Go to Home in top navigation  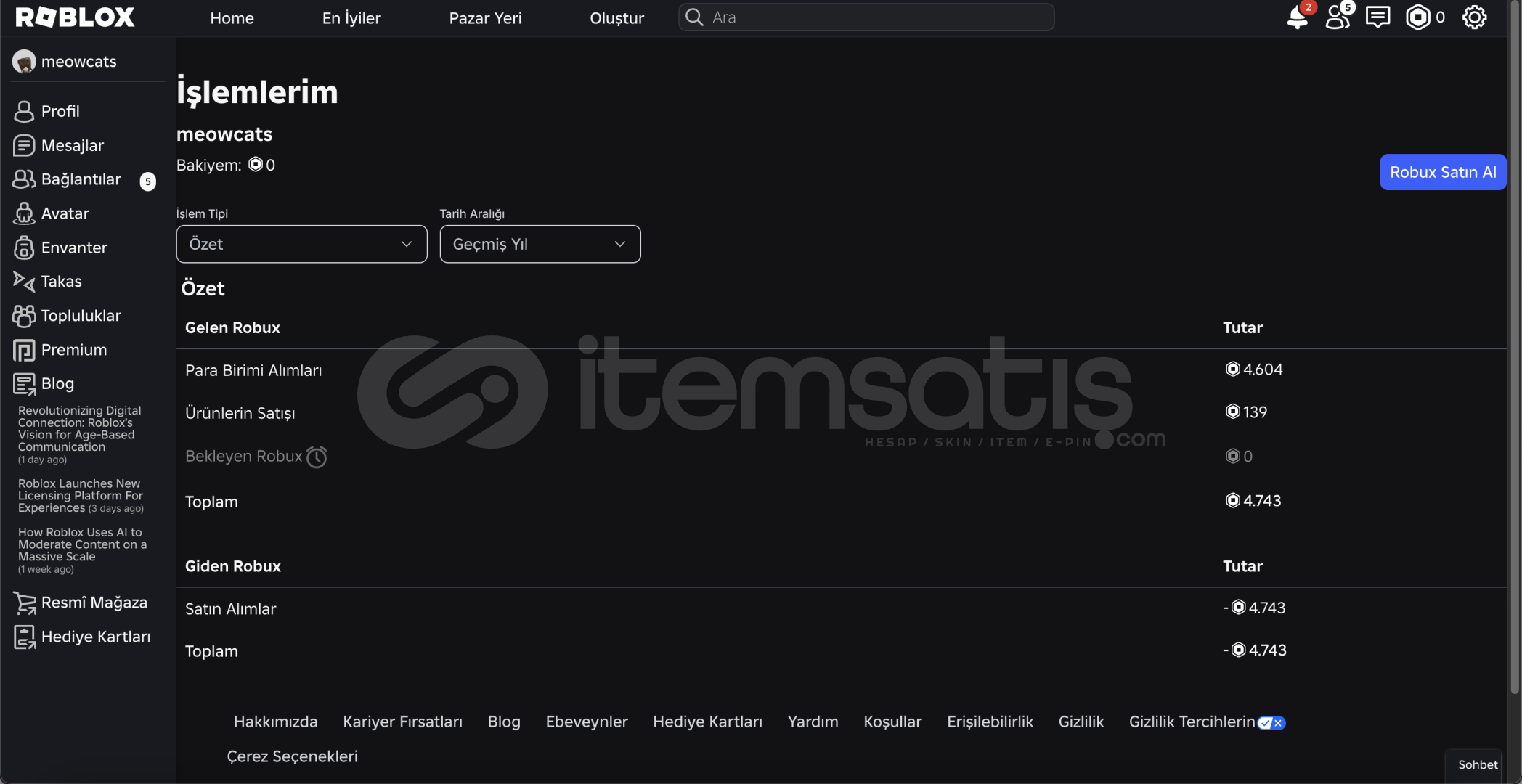[232, 18]
